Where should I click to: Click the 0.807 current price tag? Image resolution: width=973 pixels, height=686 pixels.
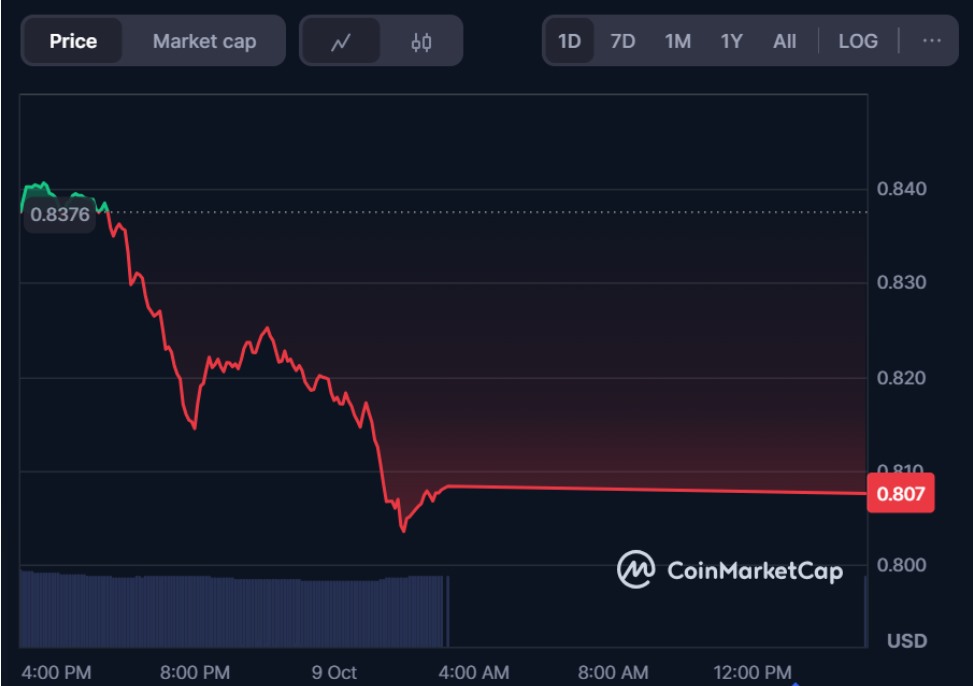click(x=900, y=493)
